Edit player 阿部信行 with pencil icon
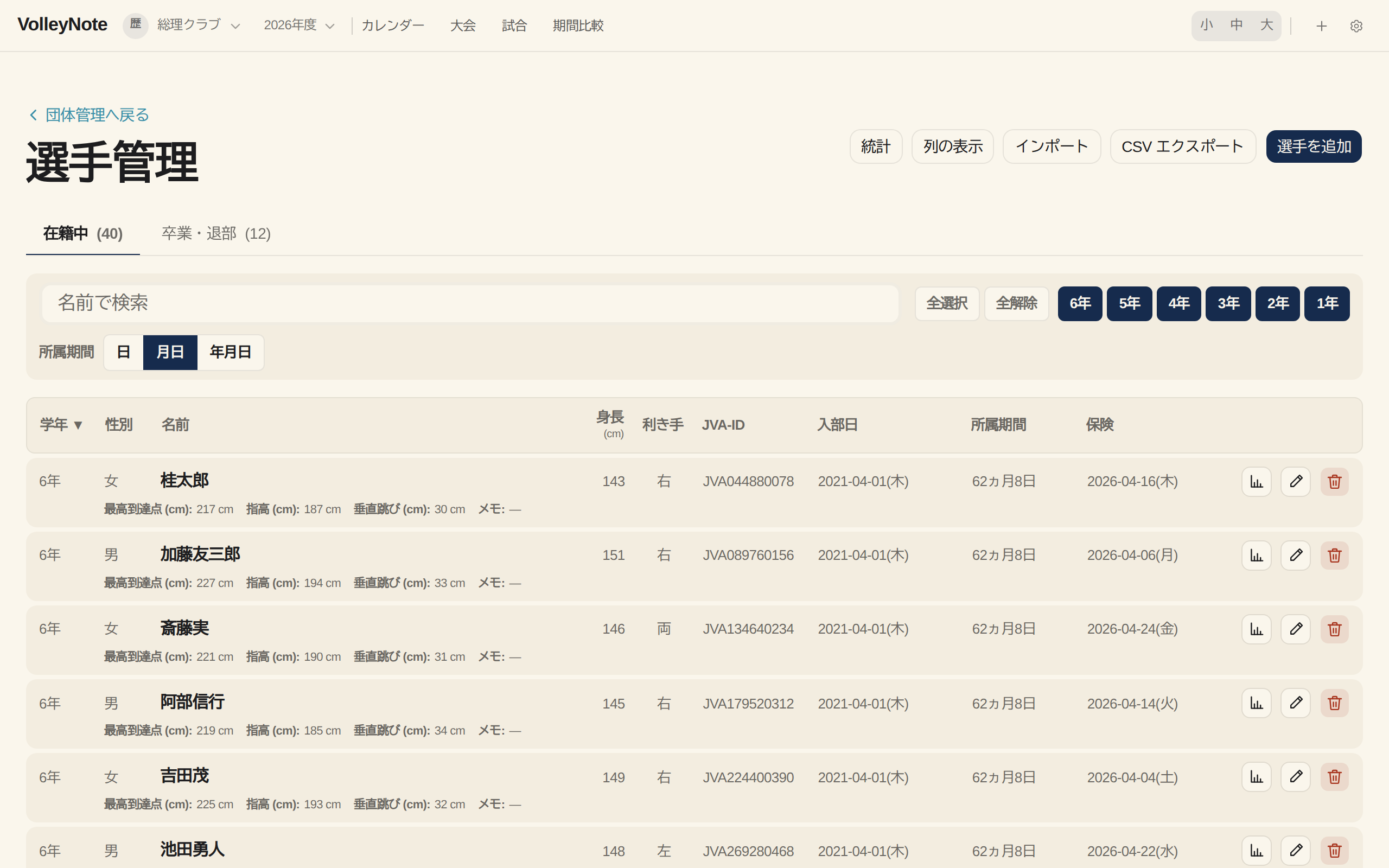The height and width of the screenshot is (868, 1389). [x=1296, y=703]
